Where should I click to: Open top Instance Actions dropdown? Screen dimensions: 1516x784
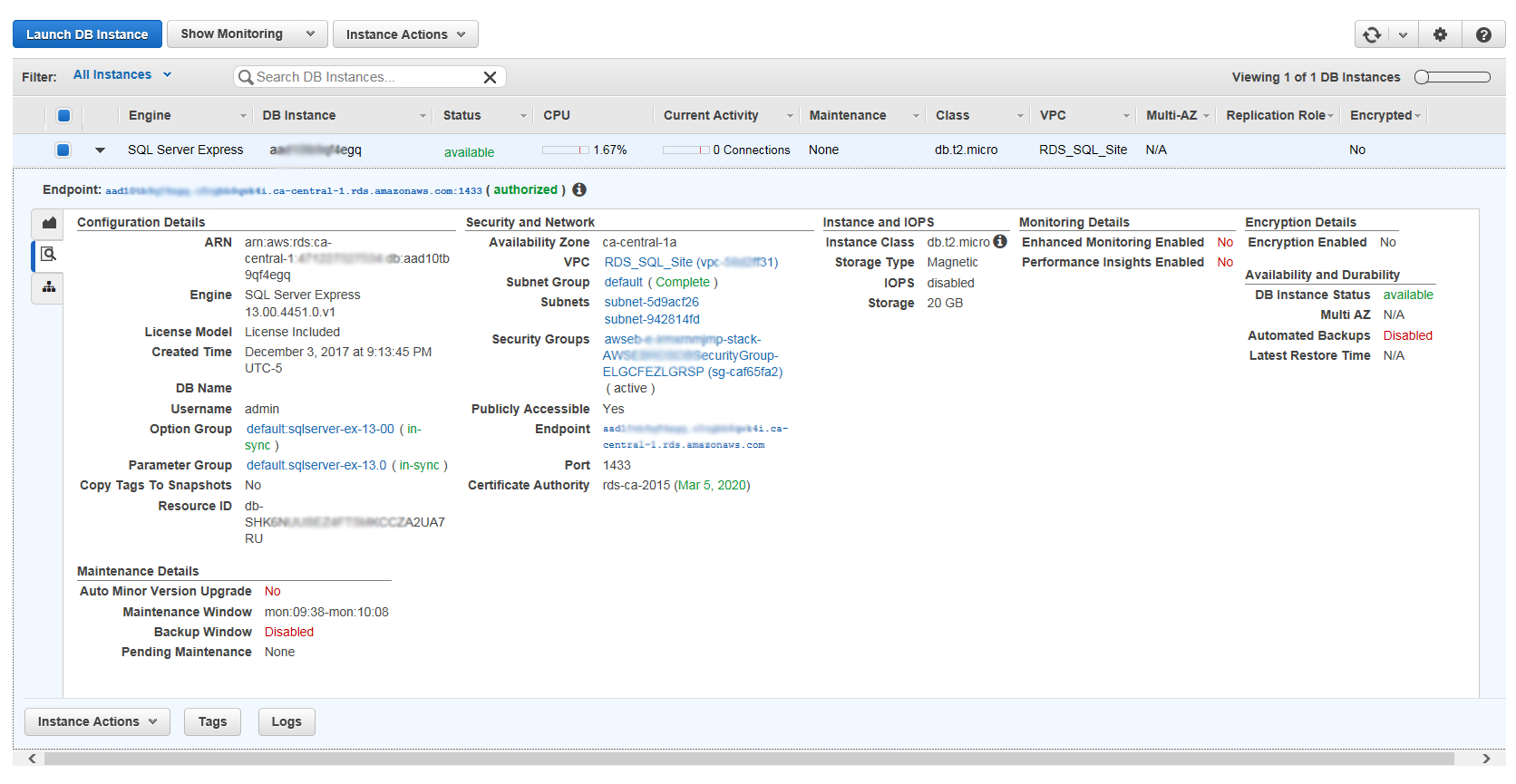pyautogui.click(x=405, y=34)
